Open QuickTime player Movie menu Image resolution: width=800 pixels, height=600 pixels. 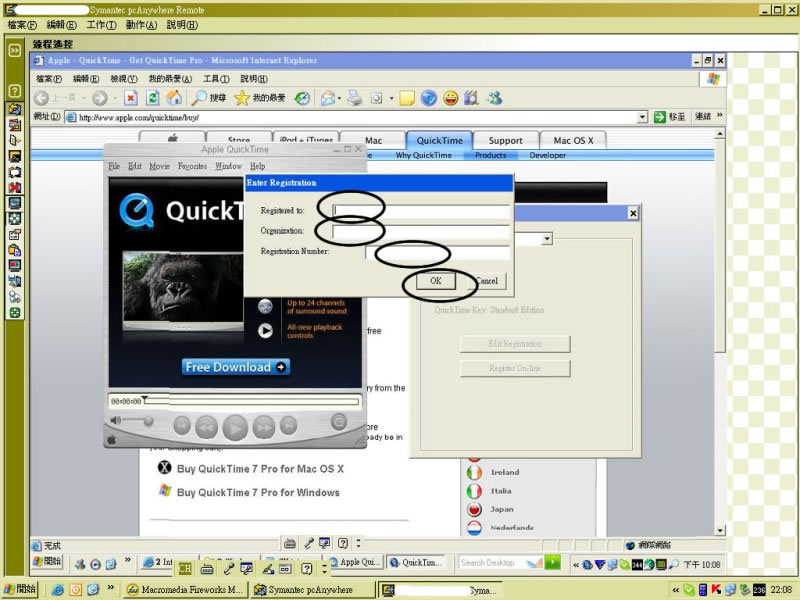click(159, 166)
